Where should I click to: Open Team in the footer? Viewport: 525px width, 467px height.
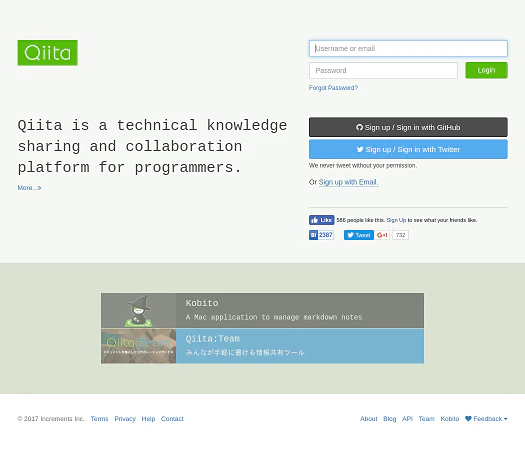click(x=427, y=419)
